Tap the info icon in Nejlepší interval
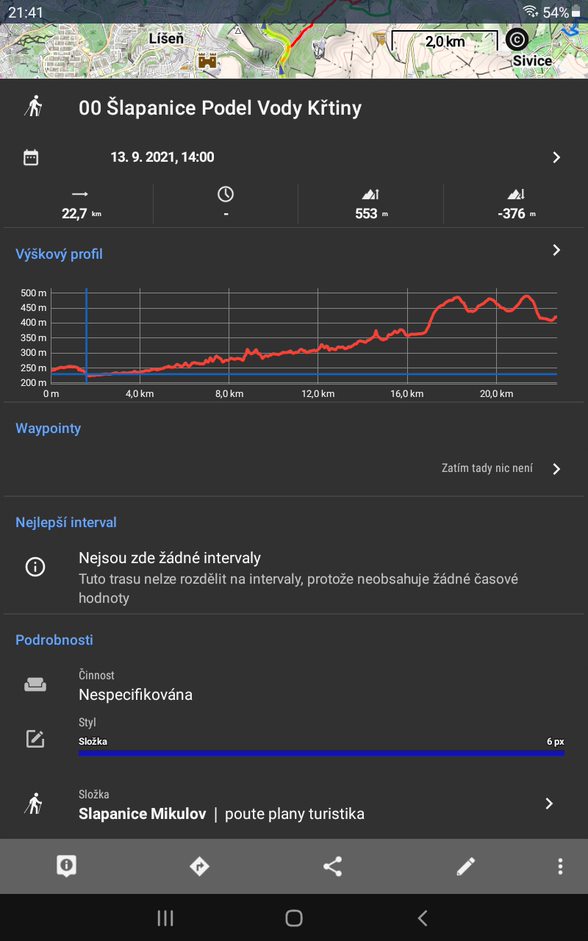 35,567
